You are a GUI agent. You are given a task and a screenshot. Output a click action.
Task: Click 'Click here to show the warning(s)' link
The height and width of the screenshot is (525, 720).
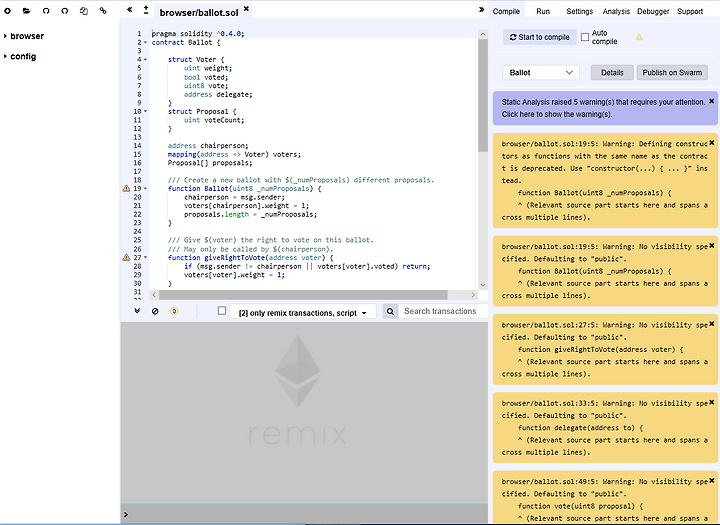(557, 114)
